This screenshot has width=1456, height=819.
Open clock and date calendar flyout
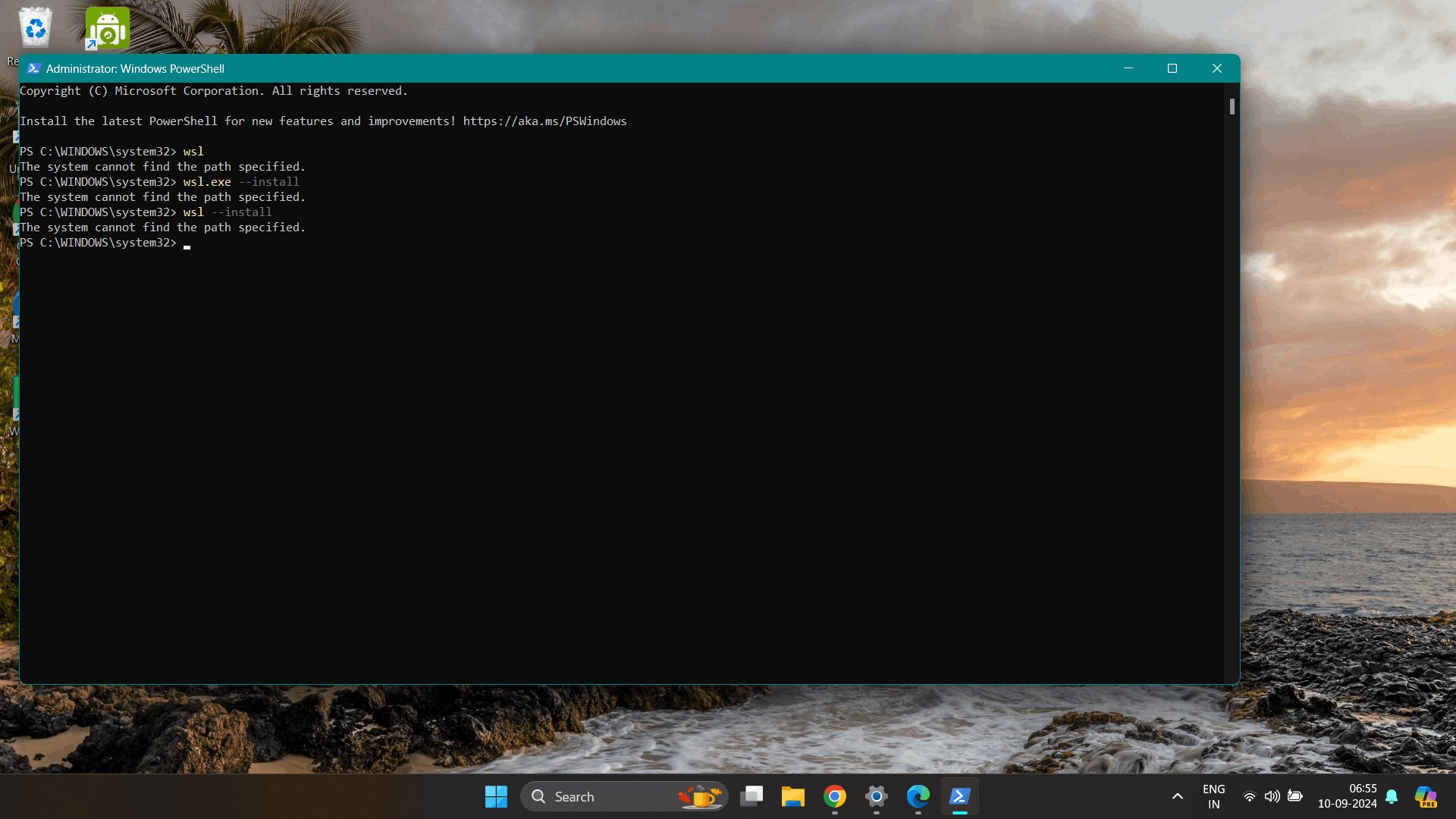point(1347,796)
